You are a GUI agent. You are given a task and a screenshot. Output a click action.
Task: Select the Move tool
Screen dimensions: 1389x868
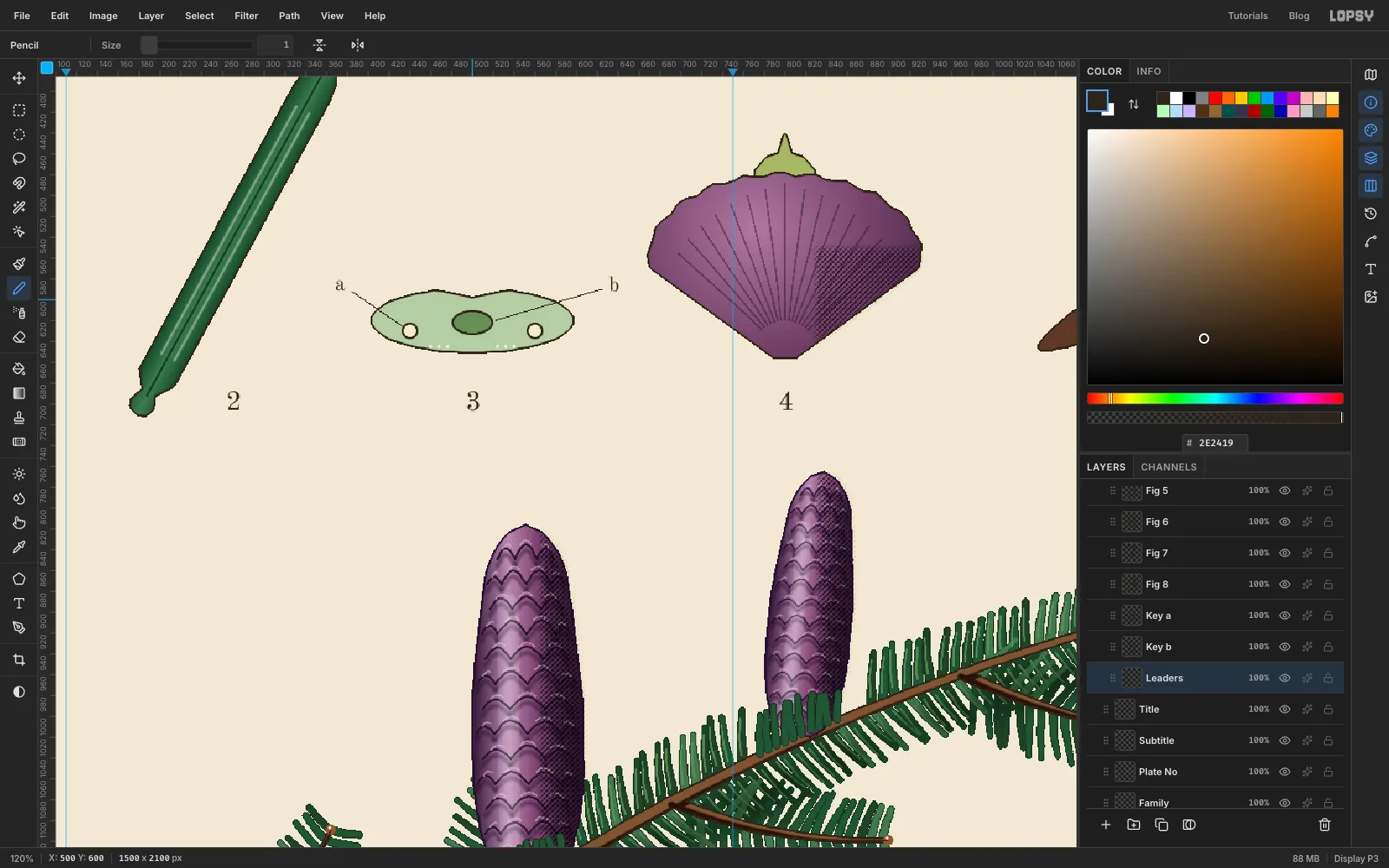[19, 78]
